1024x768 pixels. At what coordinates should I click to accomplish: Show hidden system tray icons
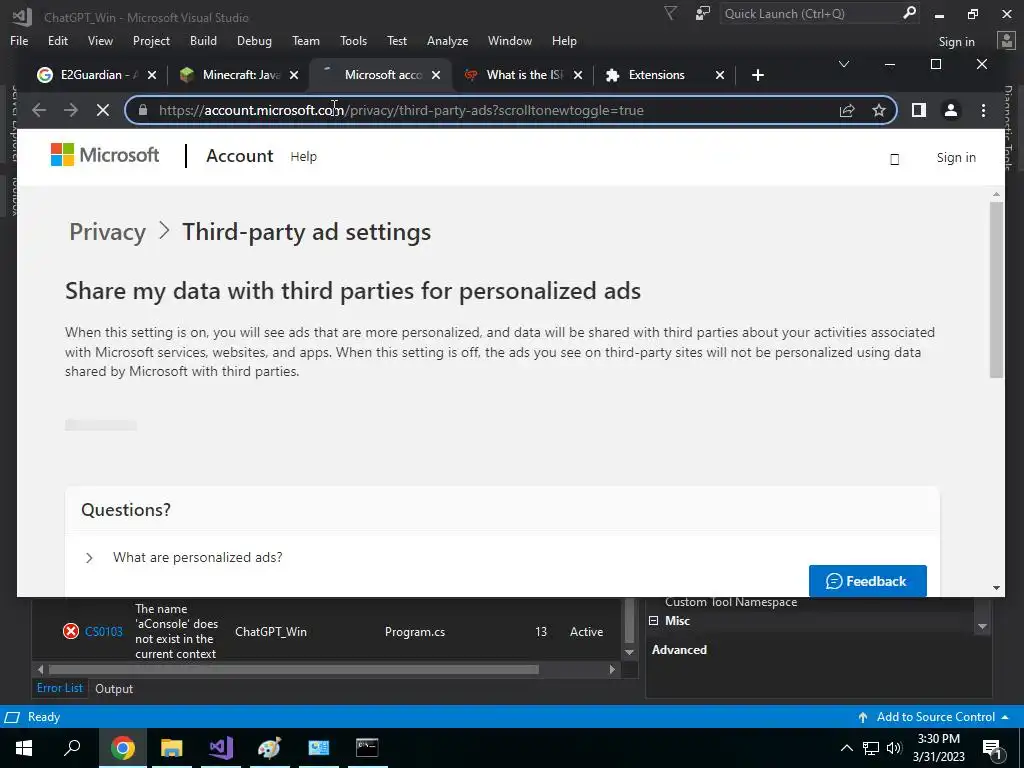(x=846, y=748)
